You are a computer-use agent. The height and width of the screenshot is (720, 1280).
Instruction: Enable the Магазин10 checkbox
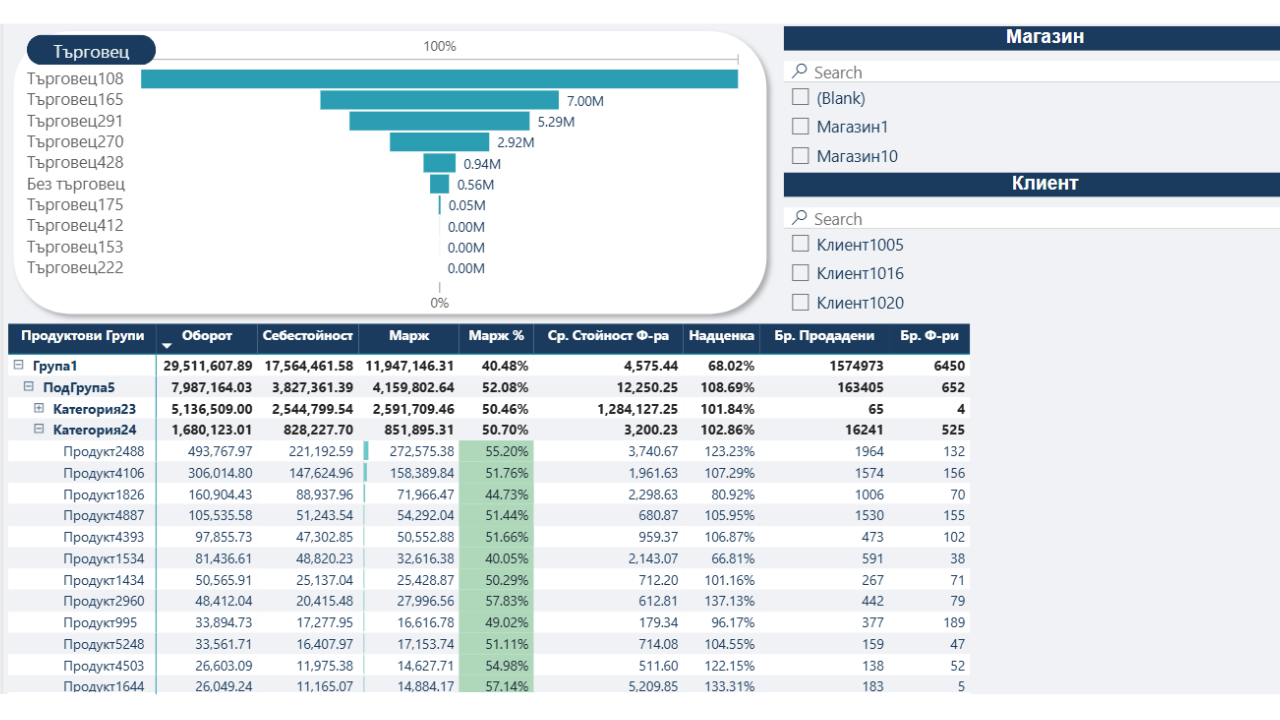pos(800,156)
